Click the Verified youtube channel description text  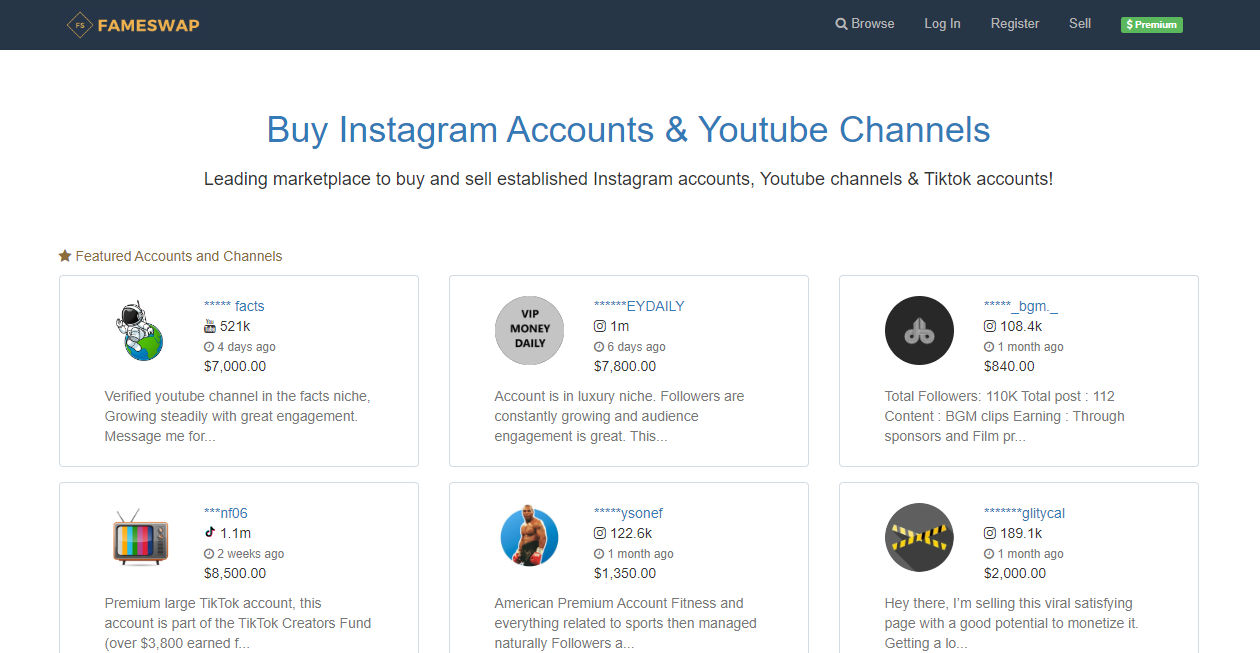point(238,416)
